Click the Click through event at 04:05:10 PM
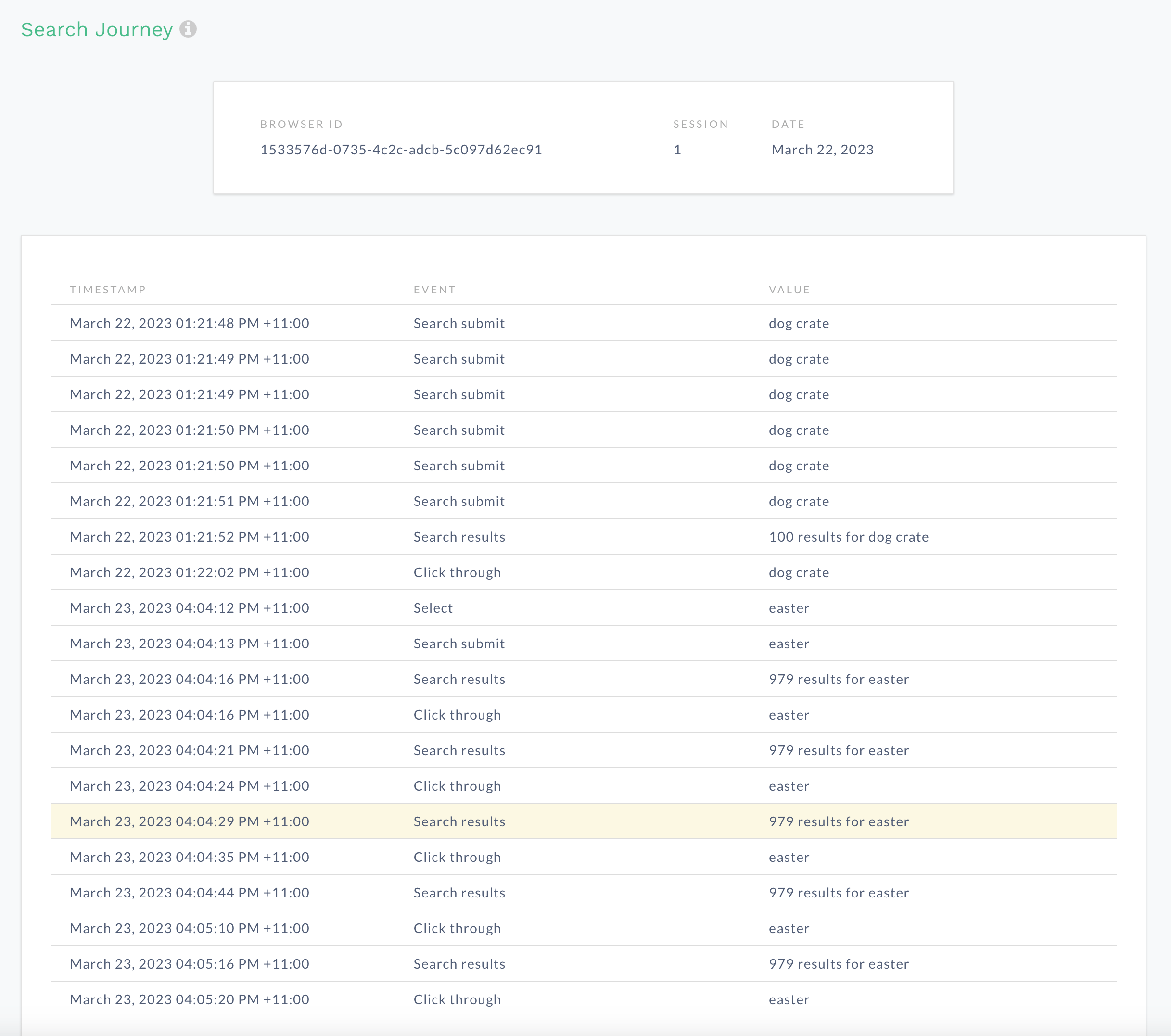The image size is (1171, 1036). tap(457, 928)
